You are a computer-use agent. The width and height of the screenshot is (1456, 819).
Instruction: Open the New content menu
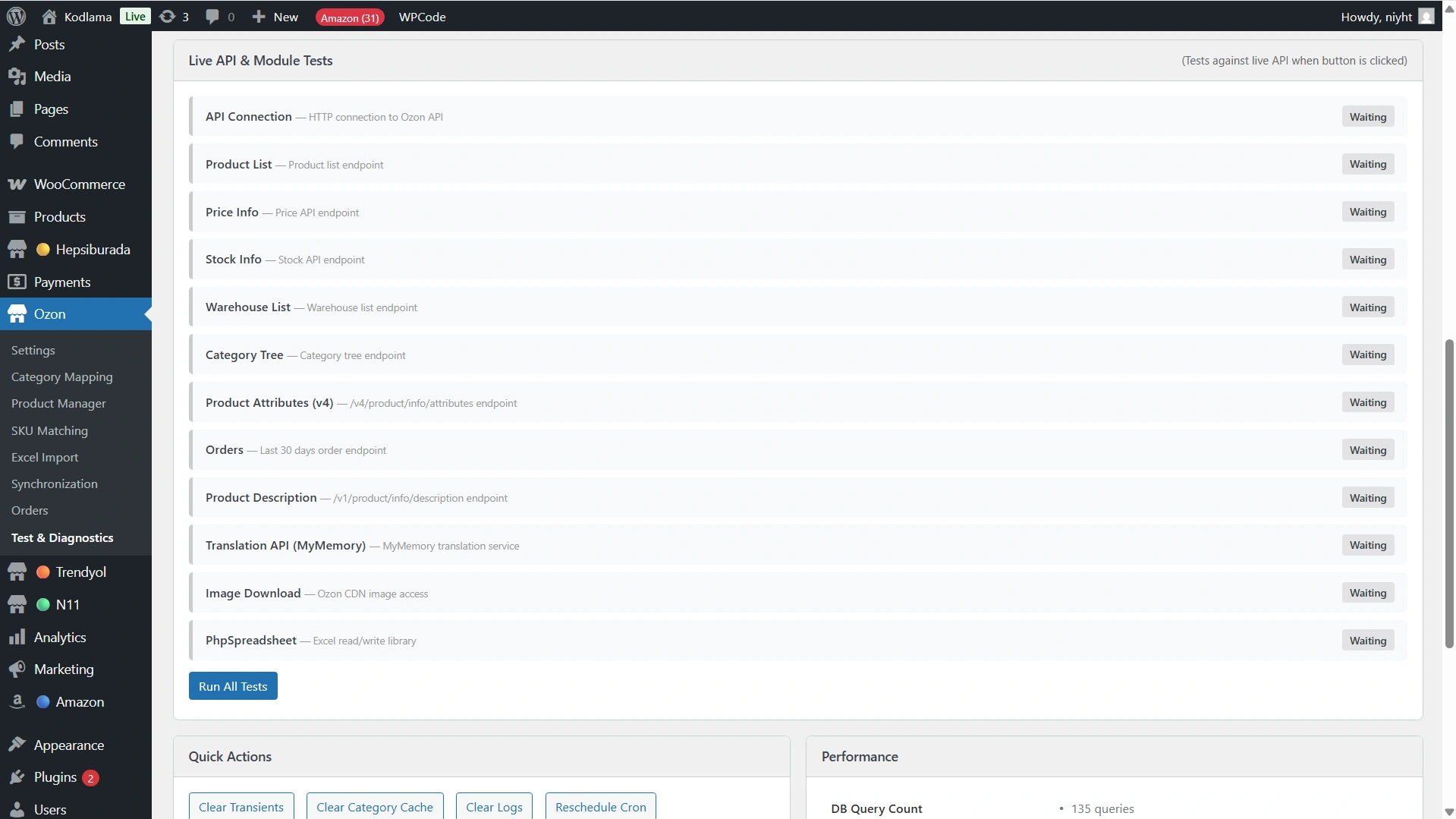(x=275, y=17)
